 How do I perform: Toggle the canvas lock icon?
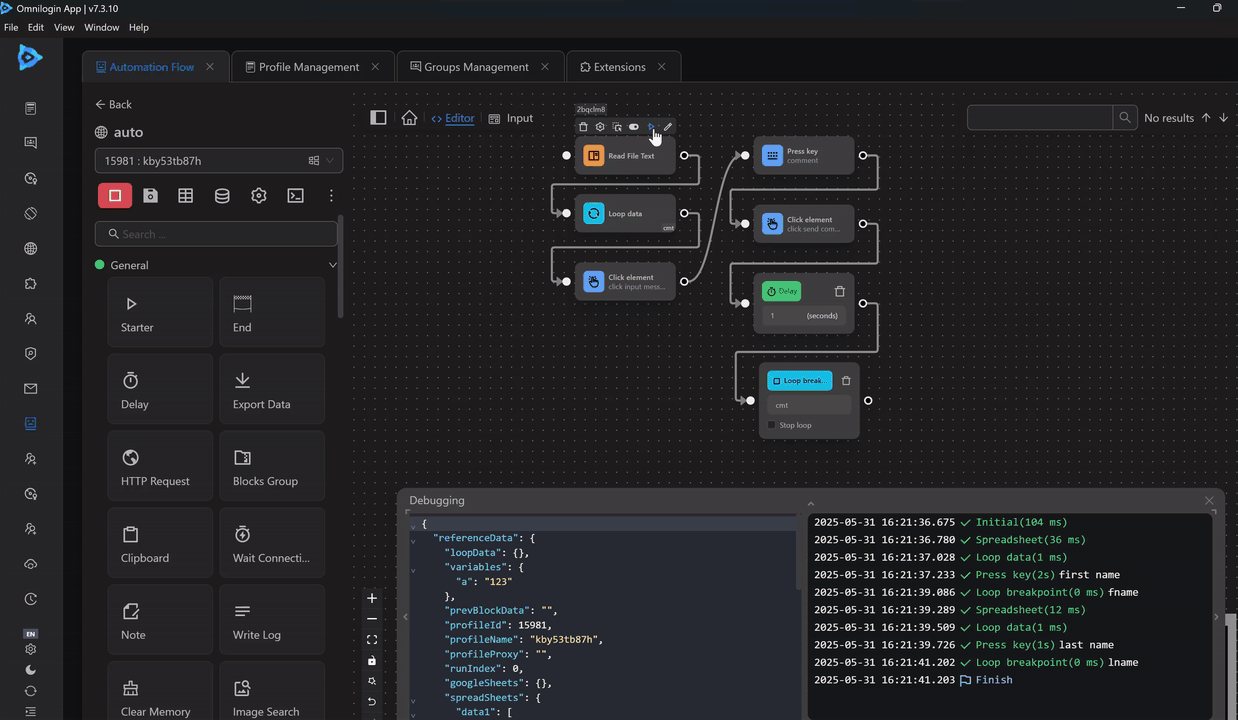click(x=372, y=661)
